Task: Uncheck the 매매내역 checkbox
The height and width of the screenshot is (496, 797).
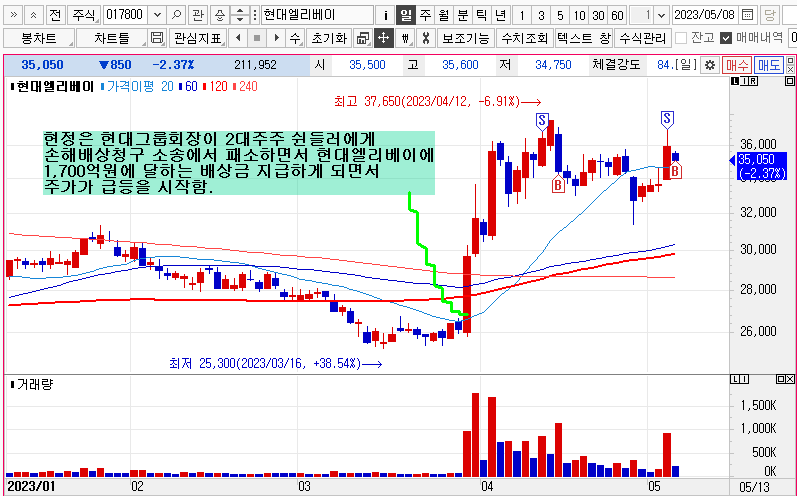Action: [x=726, y=38]
